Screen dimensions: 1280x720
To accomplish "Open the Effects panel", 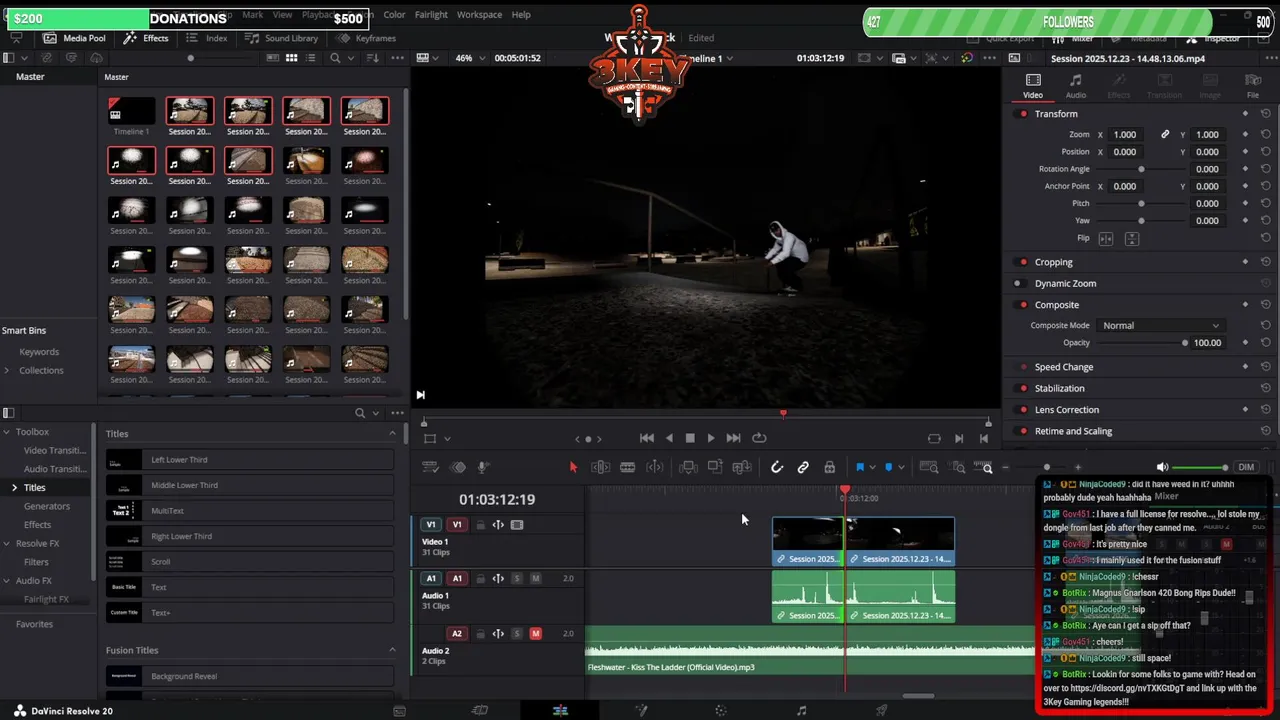I will click(x=146, y=38).
